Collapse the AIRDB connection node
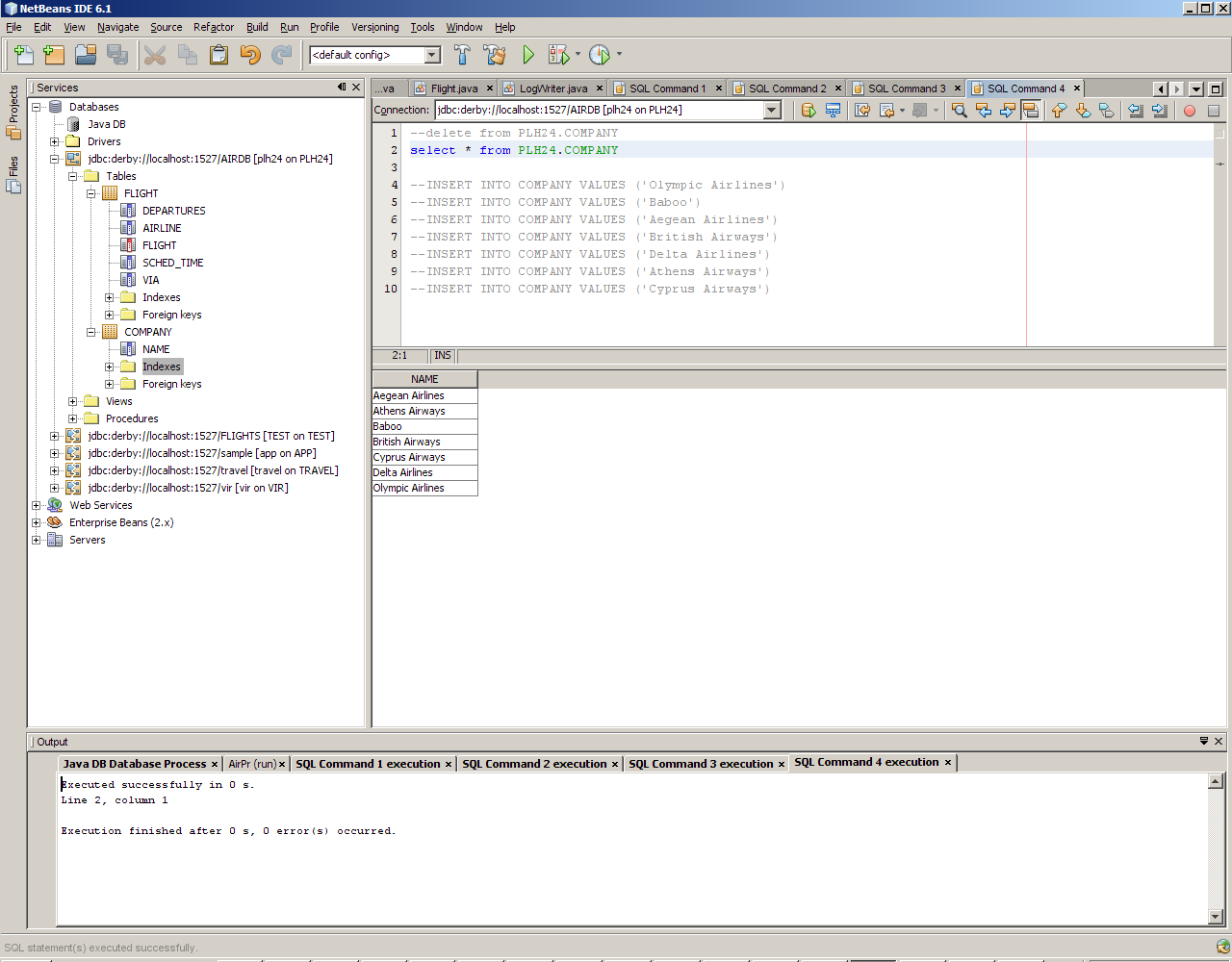The height and width of the screenshot is (962, 1232). pos(55,159)
